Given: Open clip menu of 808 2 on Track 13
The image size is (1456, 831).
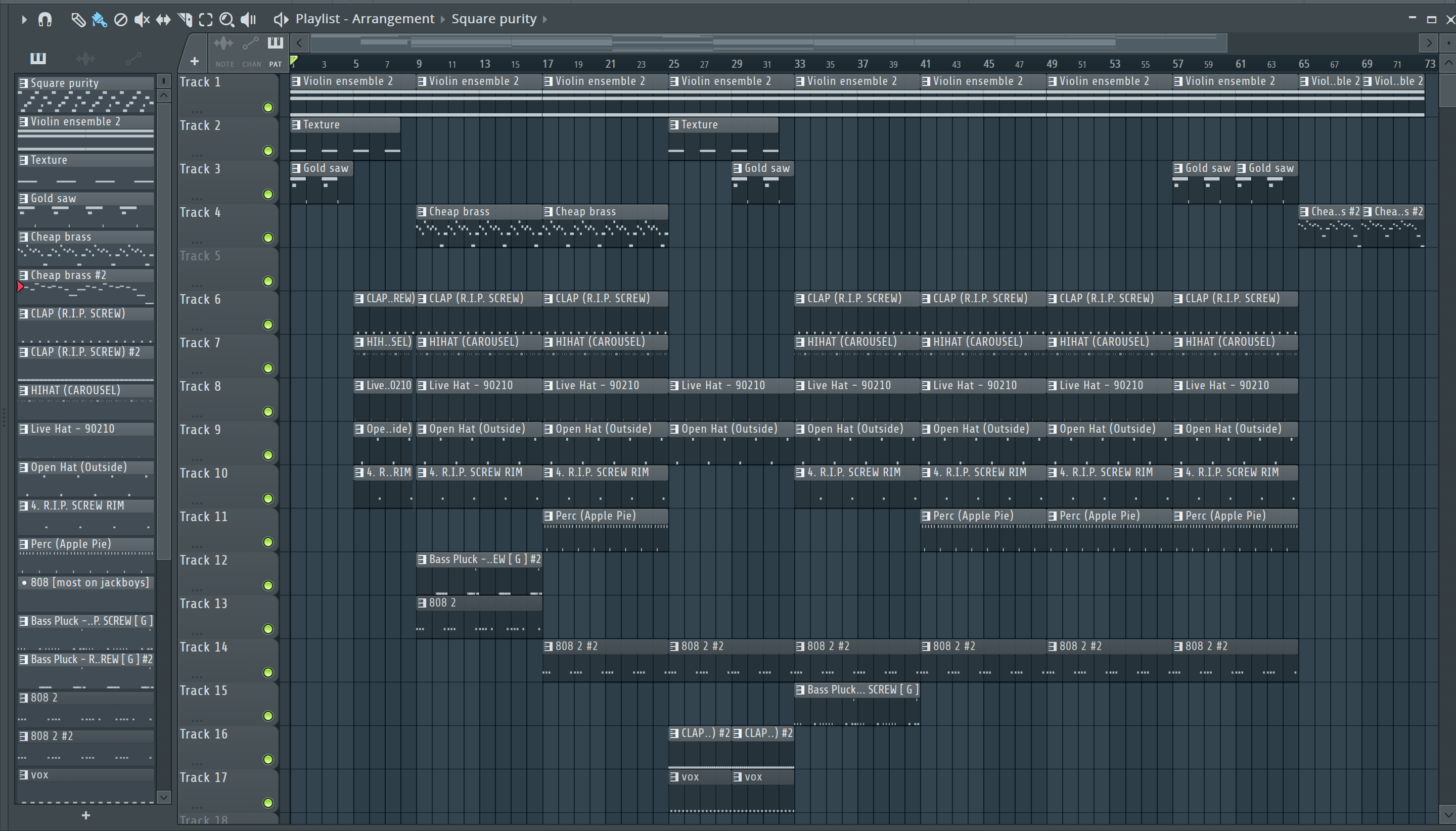Looking at the screenshot, I should click(422, 603).
